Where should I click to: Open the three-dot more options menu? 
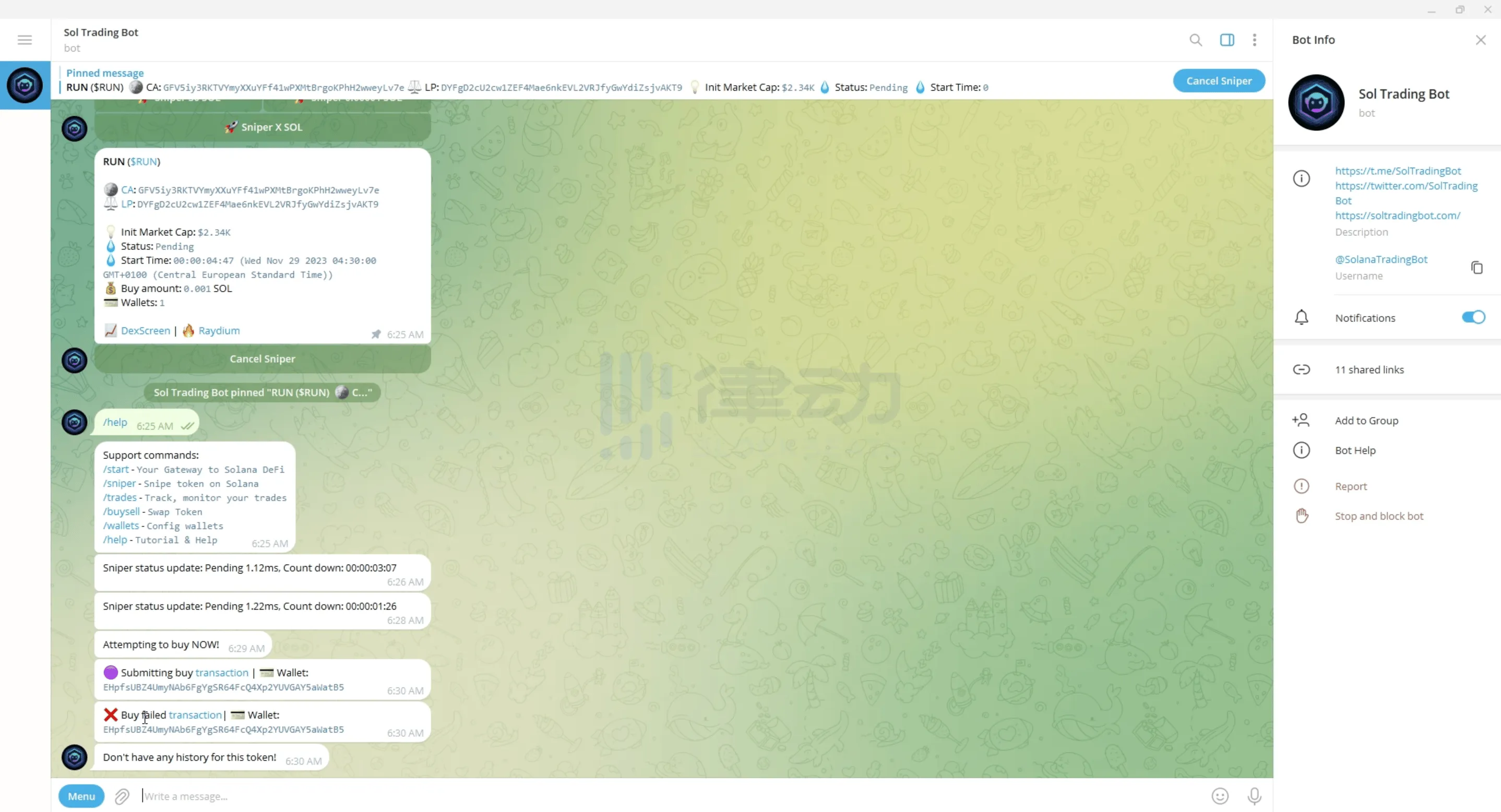coord(1254,39)
